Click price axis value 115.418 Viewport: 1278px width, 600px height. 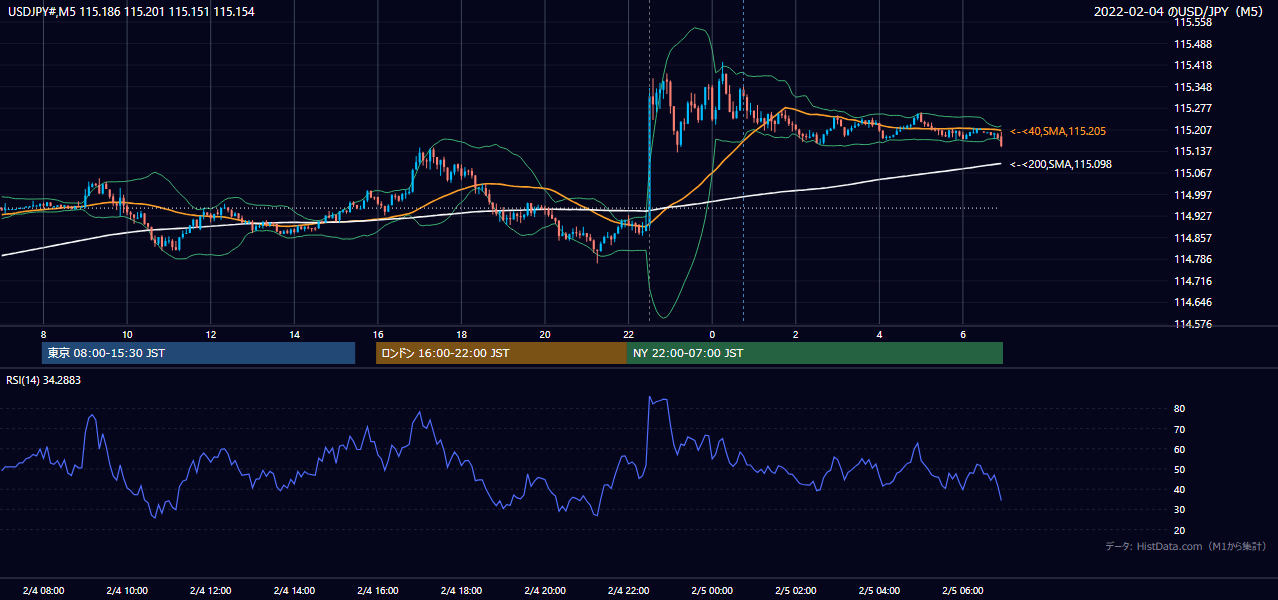click(1192, 65)
